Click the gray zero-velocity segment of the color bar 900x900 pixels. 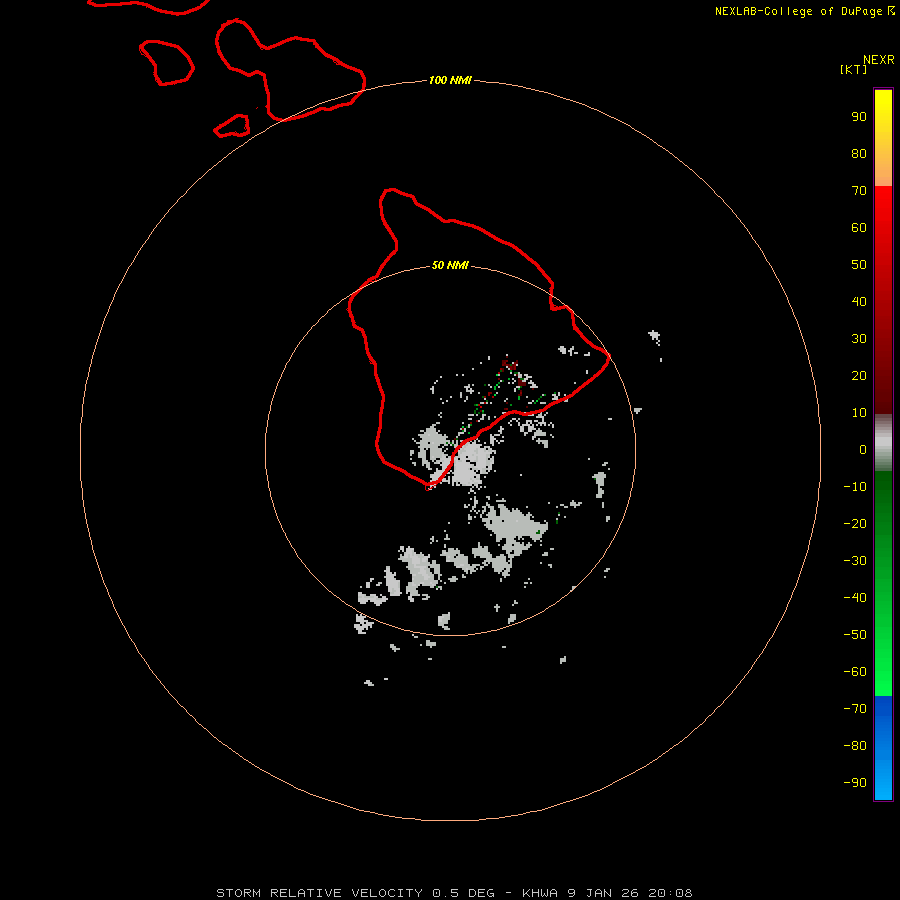(x=883, y=443)
